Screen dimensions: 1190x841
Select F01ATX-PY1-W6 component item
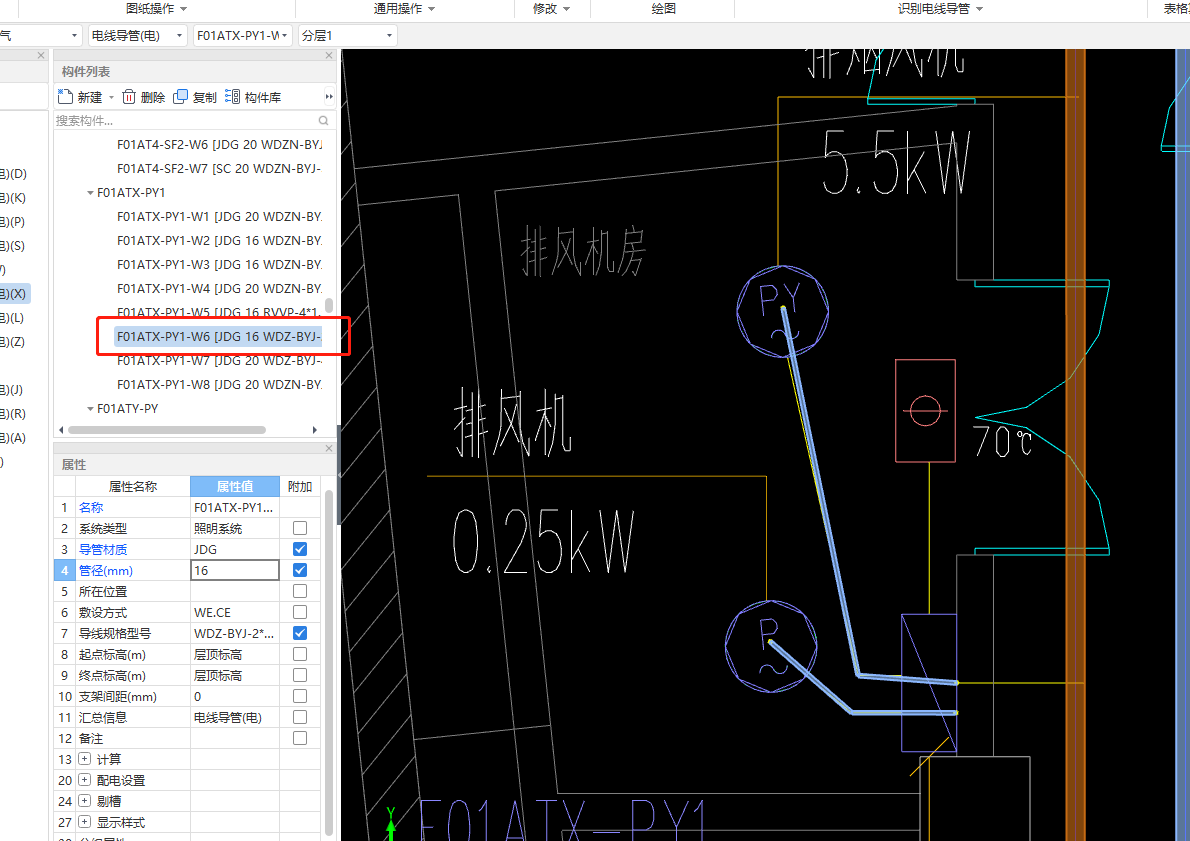click(x=219, y=336)
